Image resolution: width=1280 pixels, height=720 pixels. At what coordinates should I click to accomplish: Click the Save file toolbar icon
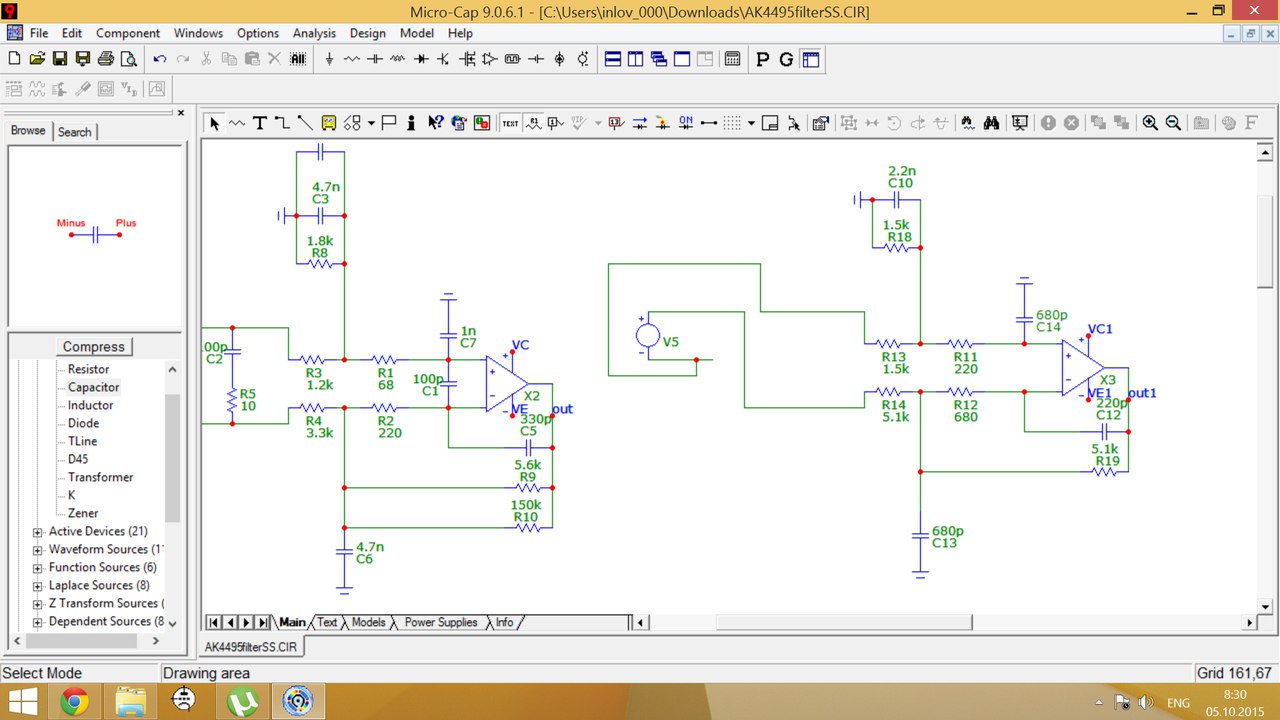pos(59,59)
